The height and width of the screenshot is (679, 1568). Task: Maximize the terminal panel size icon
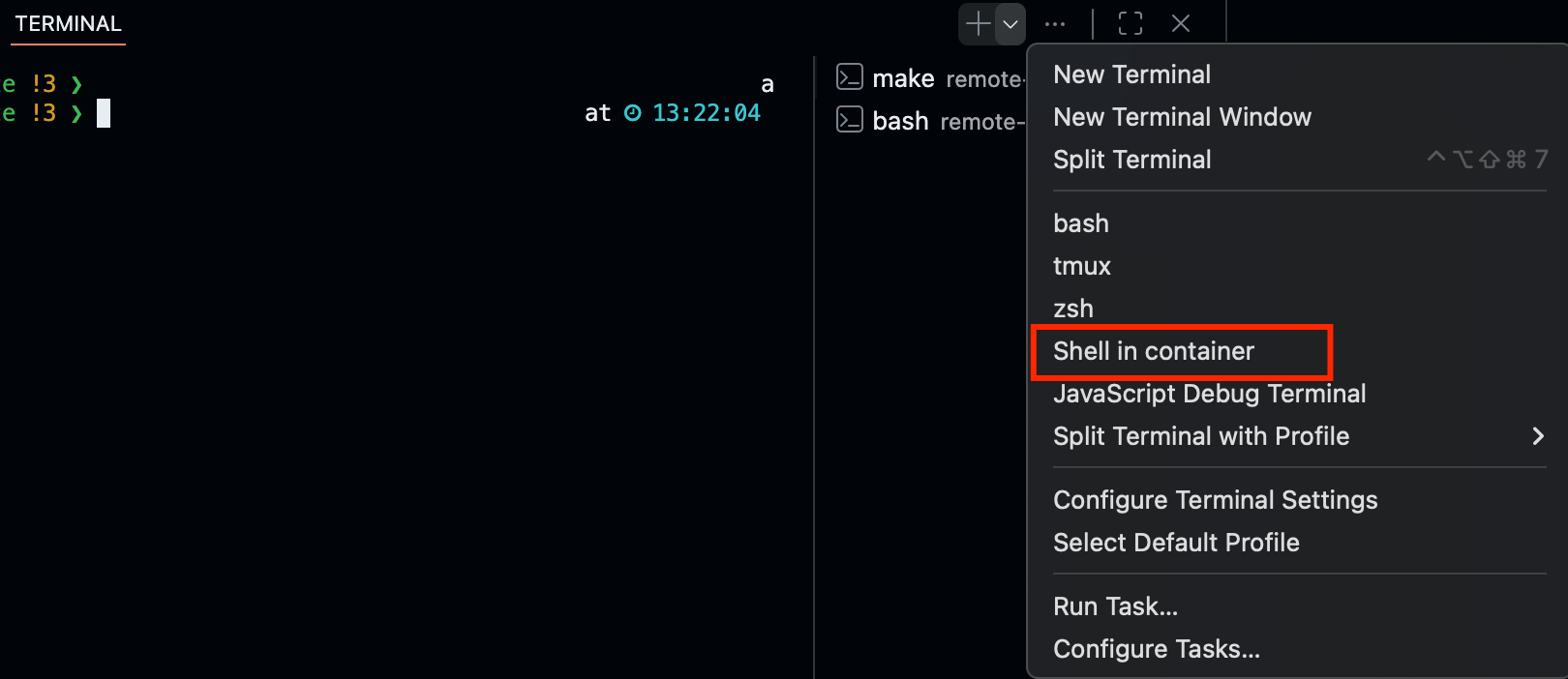1130,23
